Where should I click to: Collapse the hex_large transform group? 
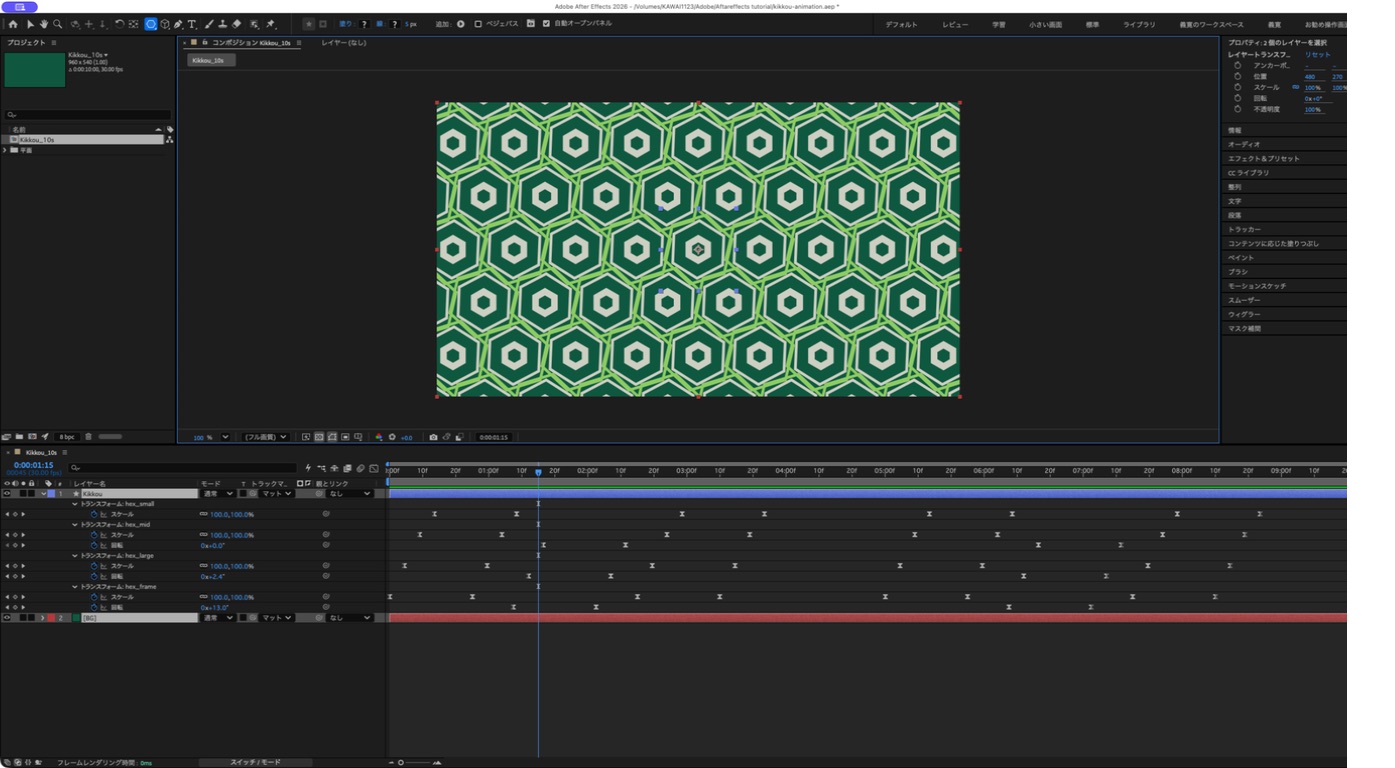tap(75, 556)
